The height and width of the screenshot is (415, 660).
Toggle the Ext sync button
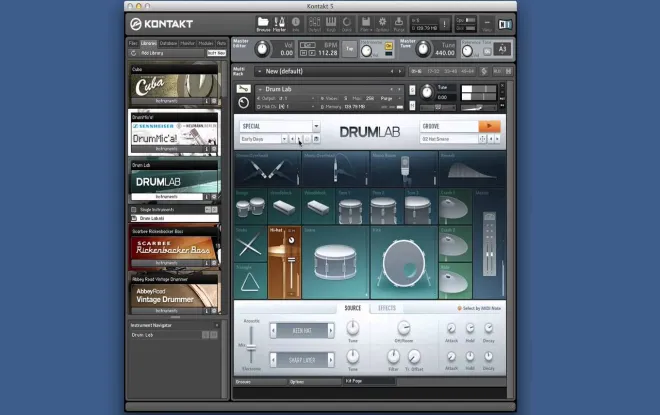[308, 45]
